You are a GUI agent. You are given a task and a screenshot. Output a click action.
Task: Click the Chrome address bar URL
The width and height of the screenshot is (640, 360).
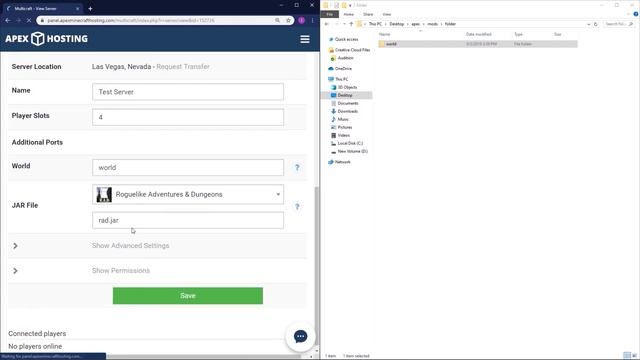point(131,20)
